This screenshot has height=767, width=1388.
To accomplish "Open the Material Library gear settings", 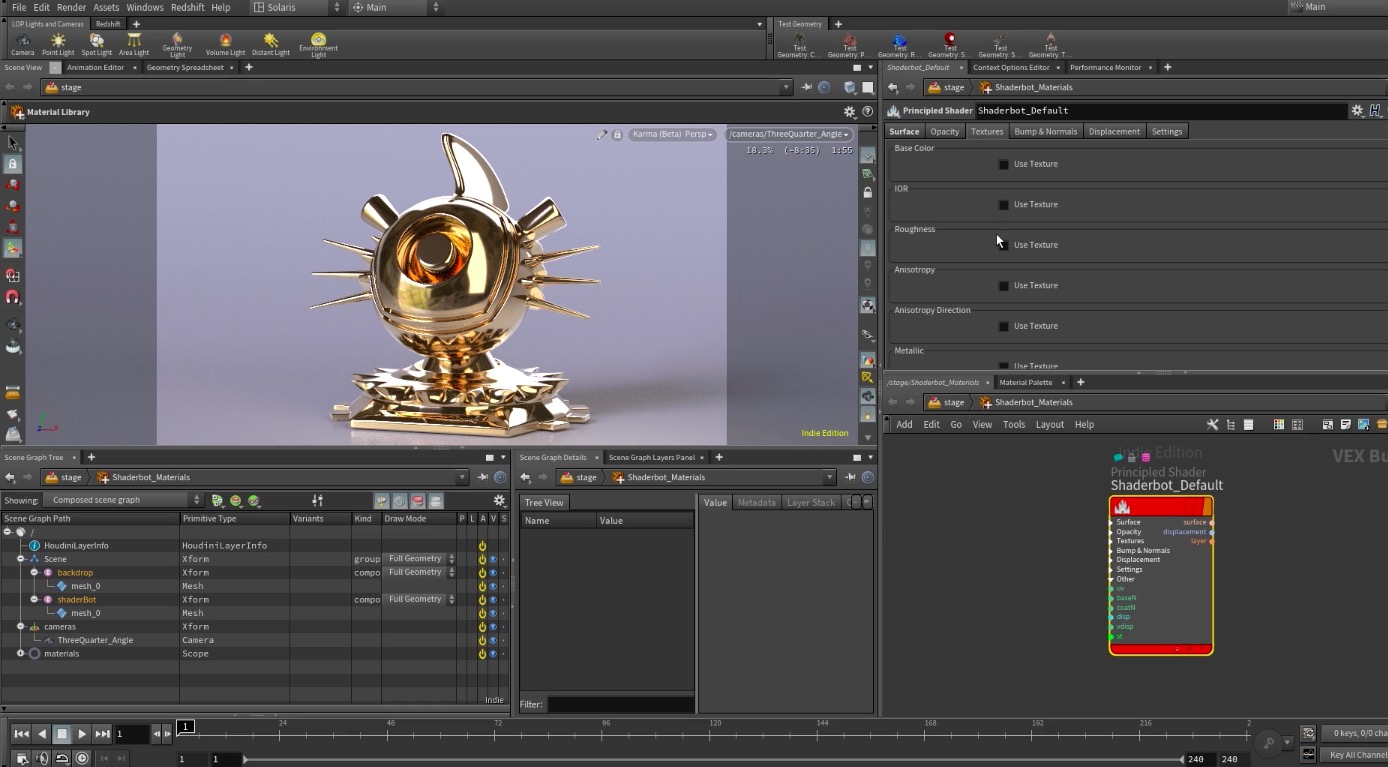I will tap(849, 112).
